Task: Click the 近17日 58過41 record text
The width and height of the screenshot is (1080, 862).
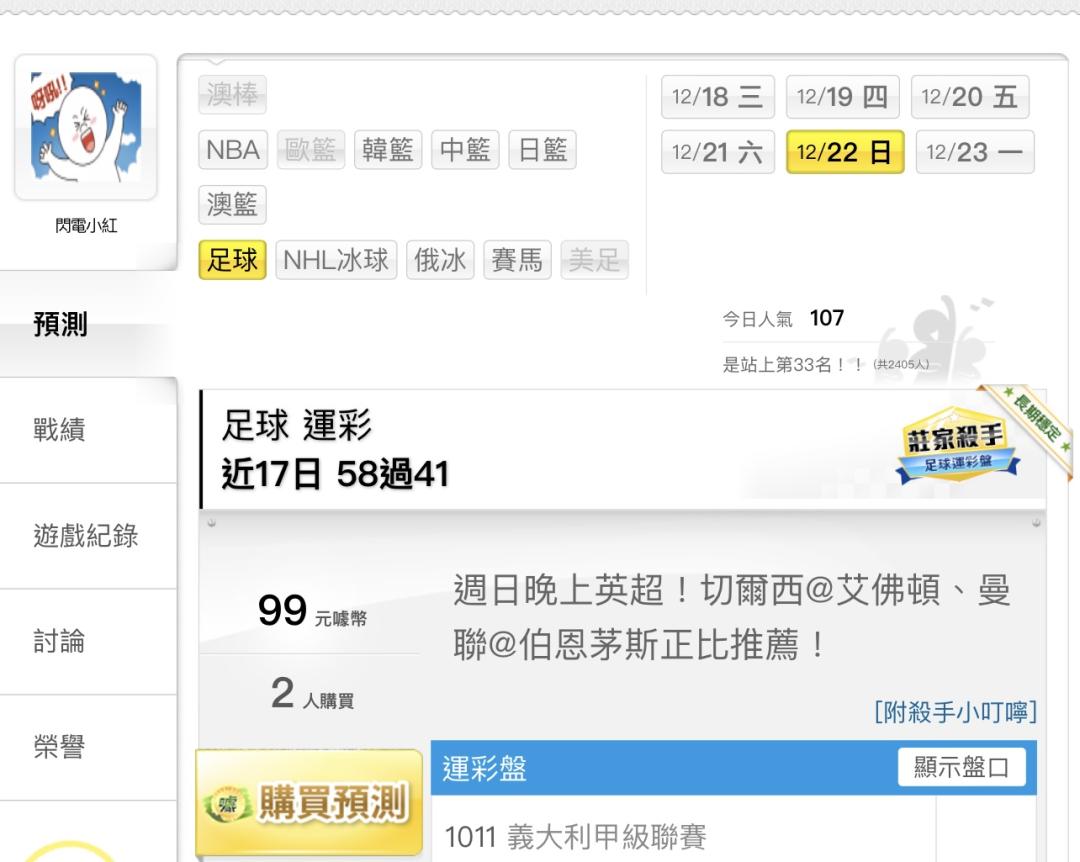Action: point(335,474)
